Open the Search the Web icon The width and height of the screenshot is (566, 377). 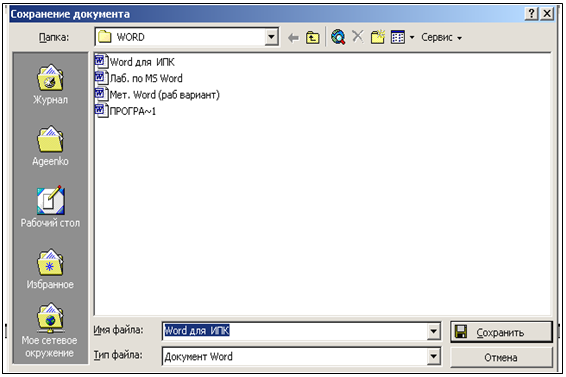coord(338,37)
